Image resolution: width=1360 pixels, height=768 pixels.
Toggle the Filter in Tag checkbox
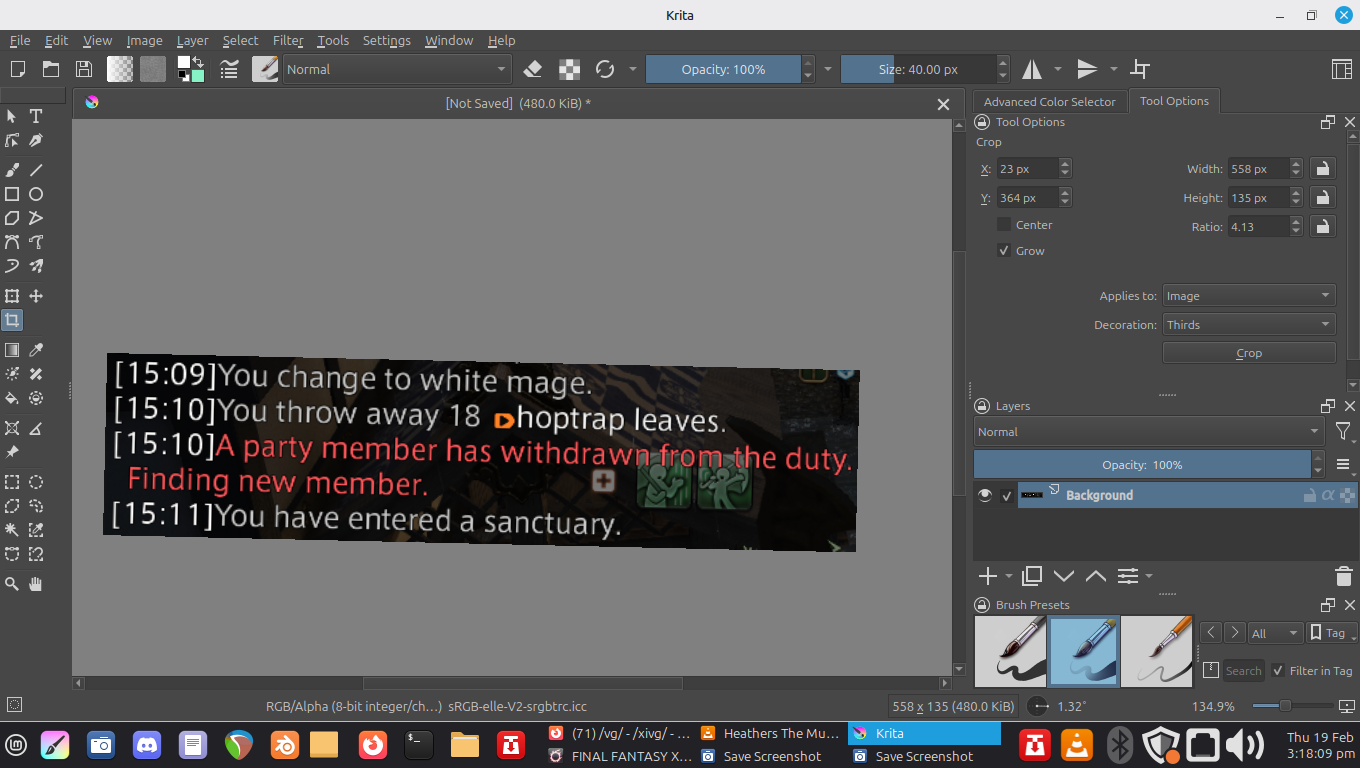click(1278, 671)
